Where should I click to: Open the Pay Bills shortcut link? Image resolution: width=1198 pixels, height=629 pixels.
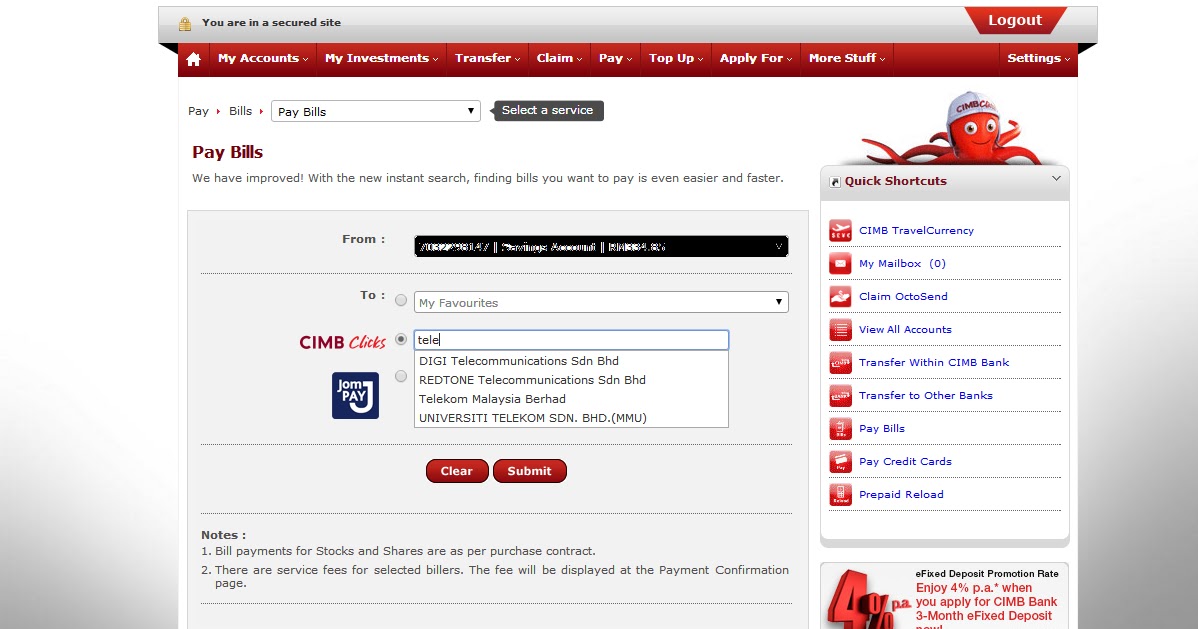882,429
